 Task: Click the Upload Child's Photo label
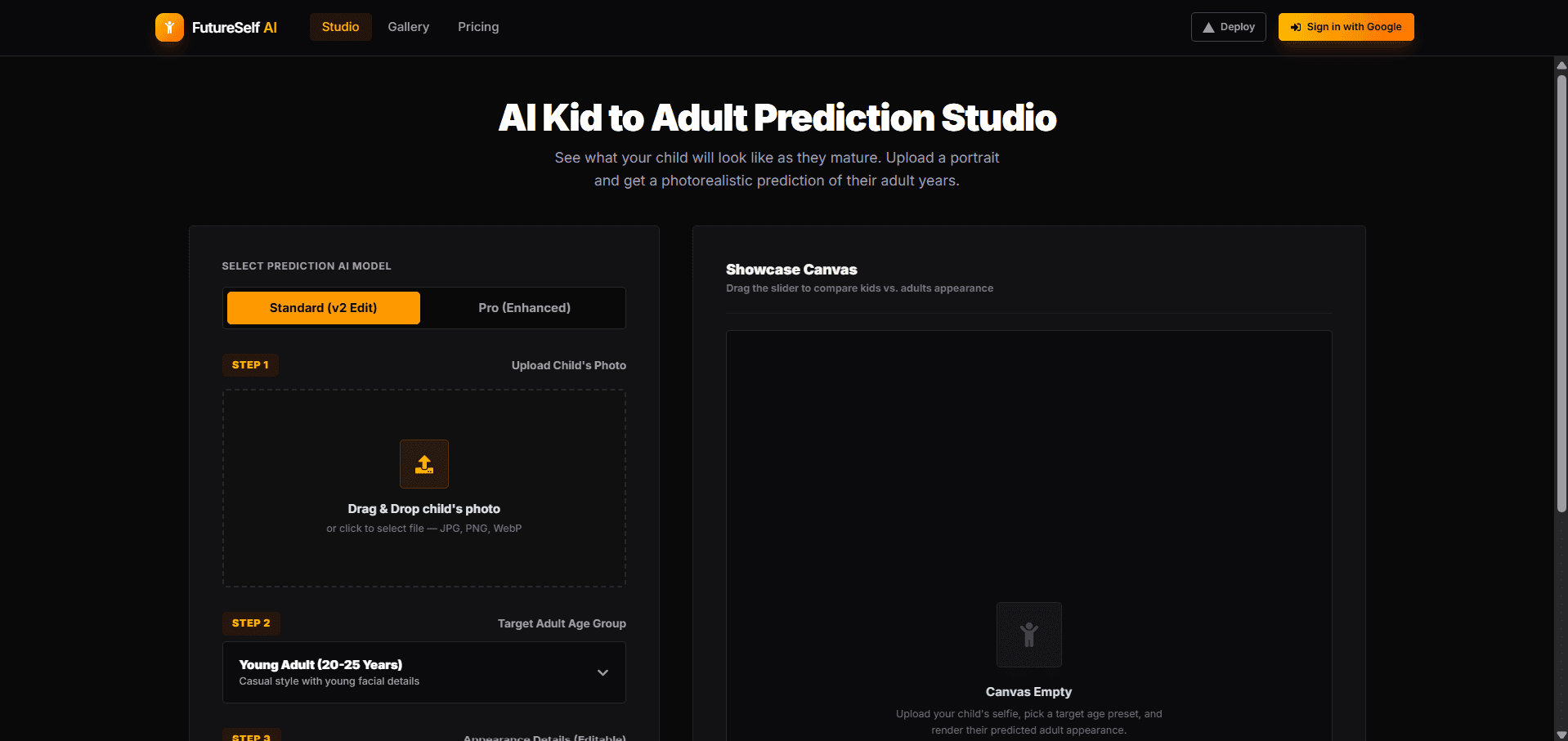(x=569, y=365)
